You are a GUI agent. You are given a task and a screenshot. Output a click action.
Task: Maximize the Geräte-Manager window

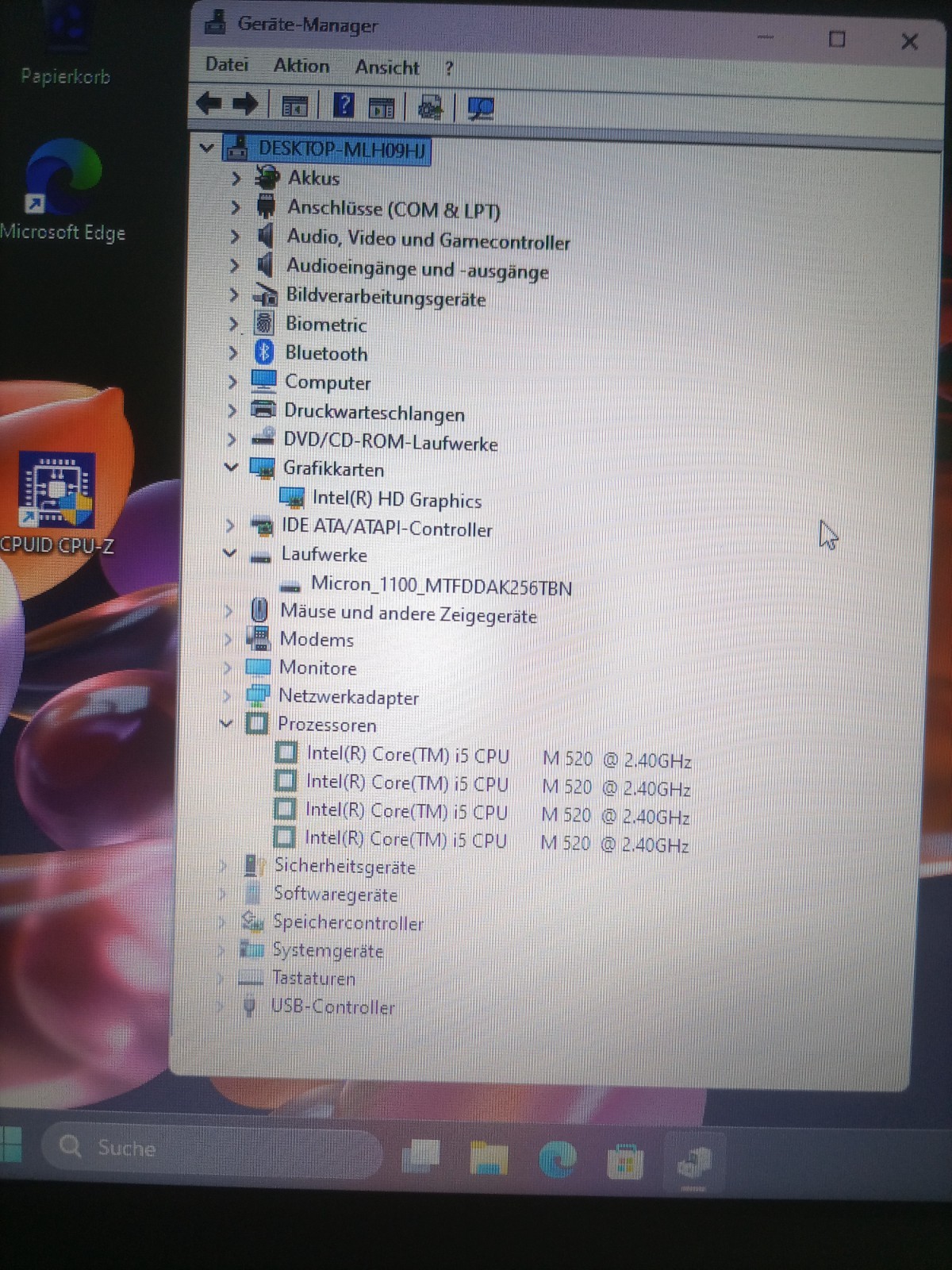(837, 39)
